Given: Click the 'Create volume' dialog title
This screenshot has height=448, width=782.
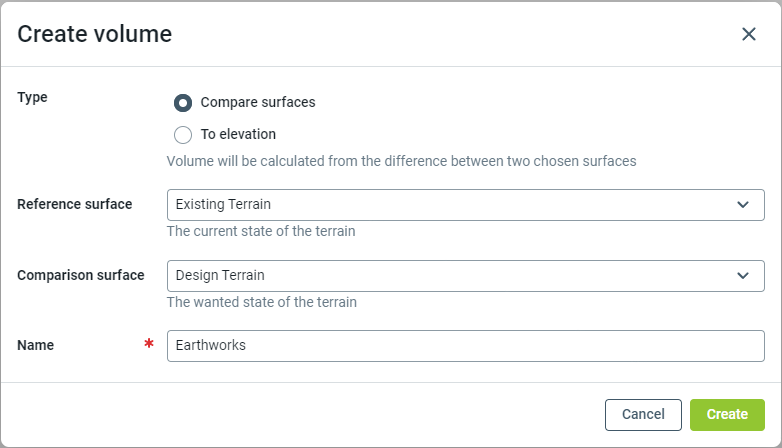Looking at the screenshot, I should point(95,34).
